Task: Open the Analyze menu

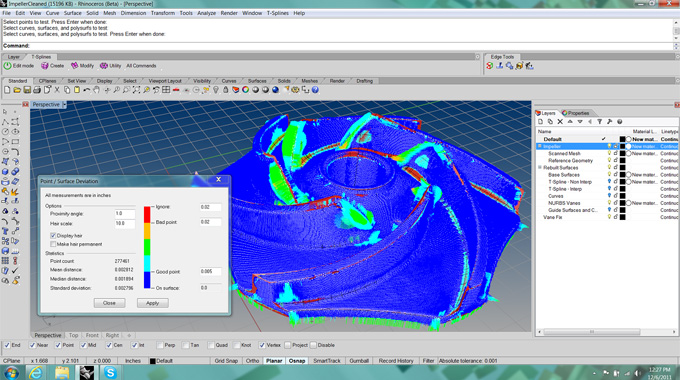Action: (206, 13)
